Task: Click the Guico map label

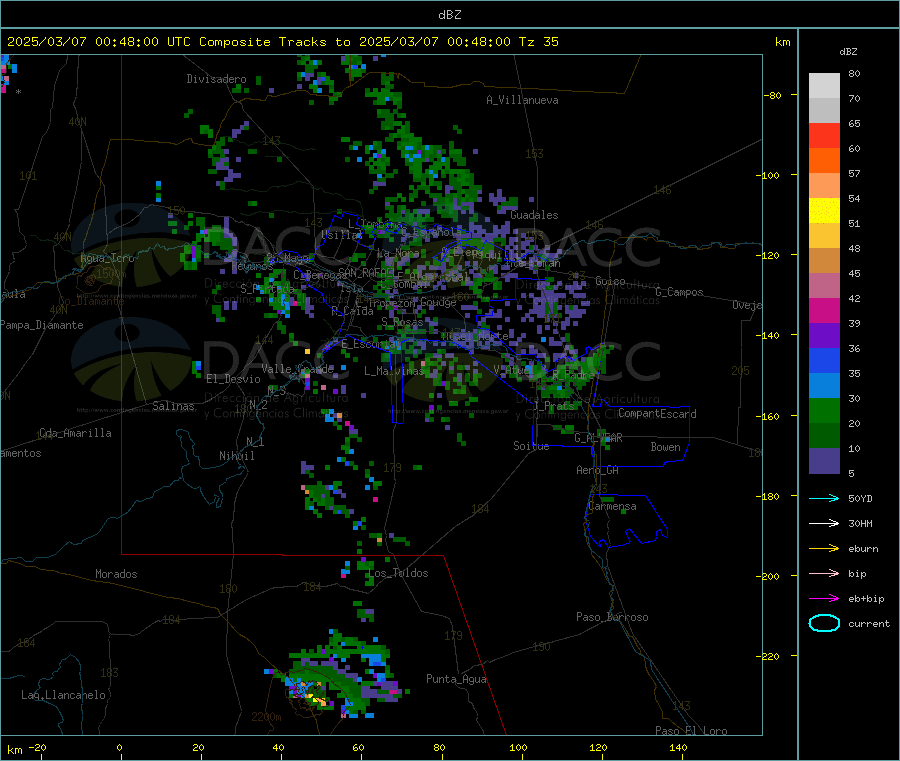Action: (x=610, y=281)
